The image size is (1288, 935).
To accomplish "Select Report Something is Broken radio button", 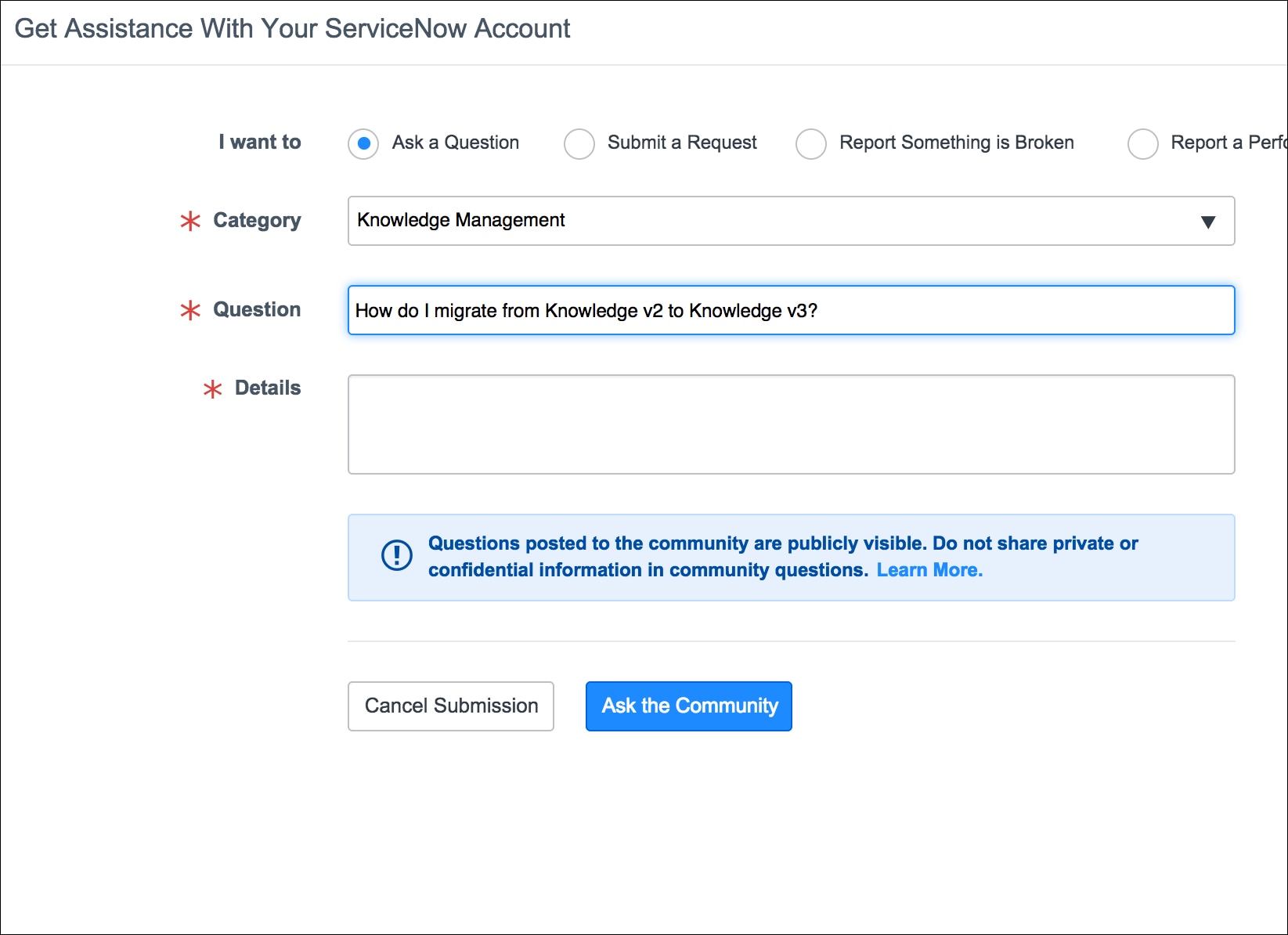I will (x=810, y=143).
